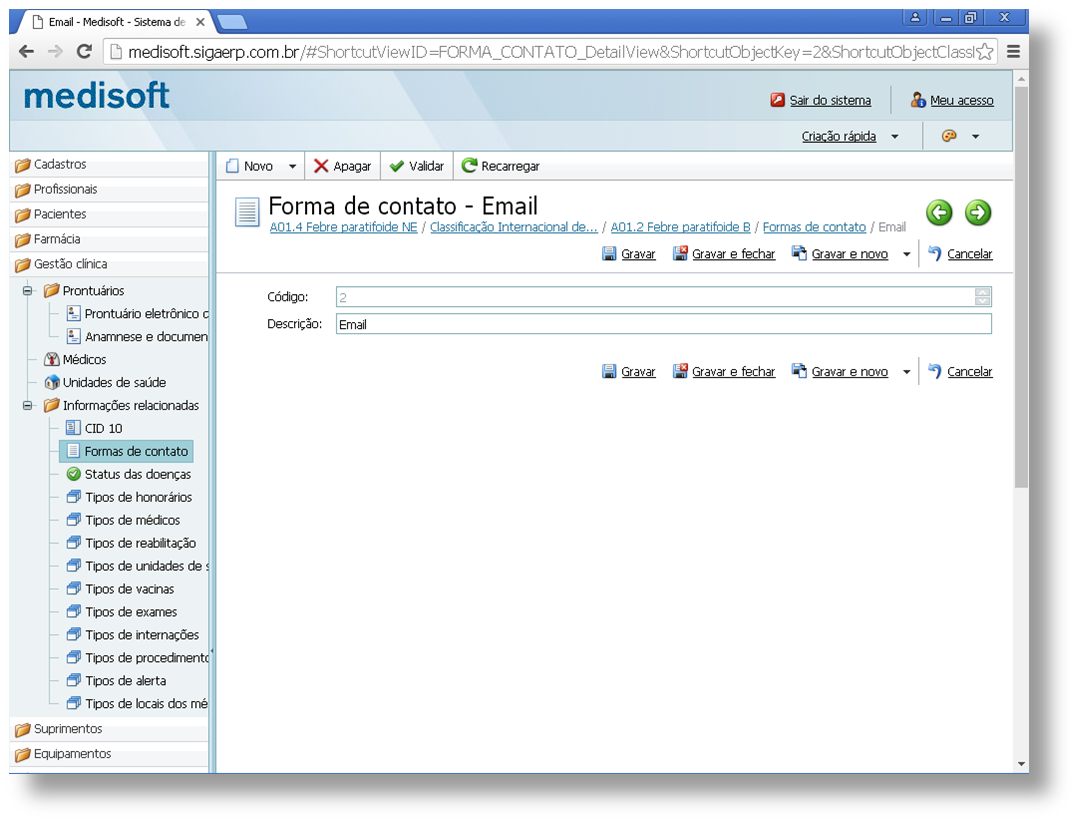Image resolution: width=1078 pixels, height=823 pixels.
Task: Click the browser back arrow
Action: (26, 52)
